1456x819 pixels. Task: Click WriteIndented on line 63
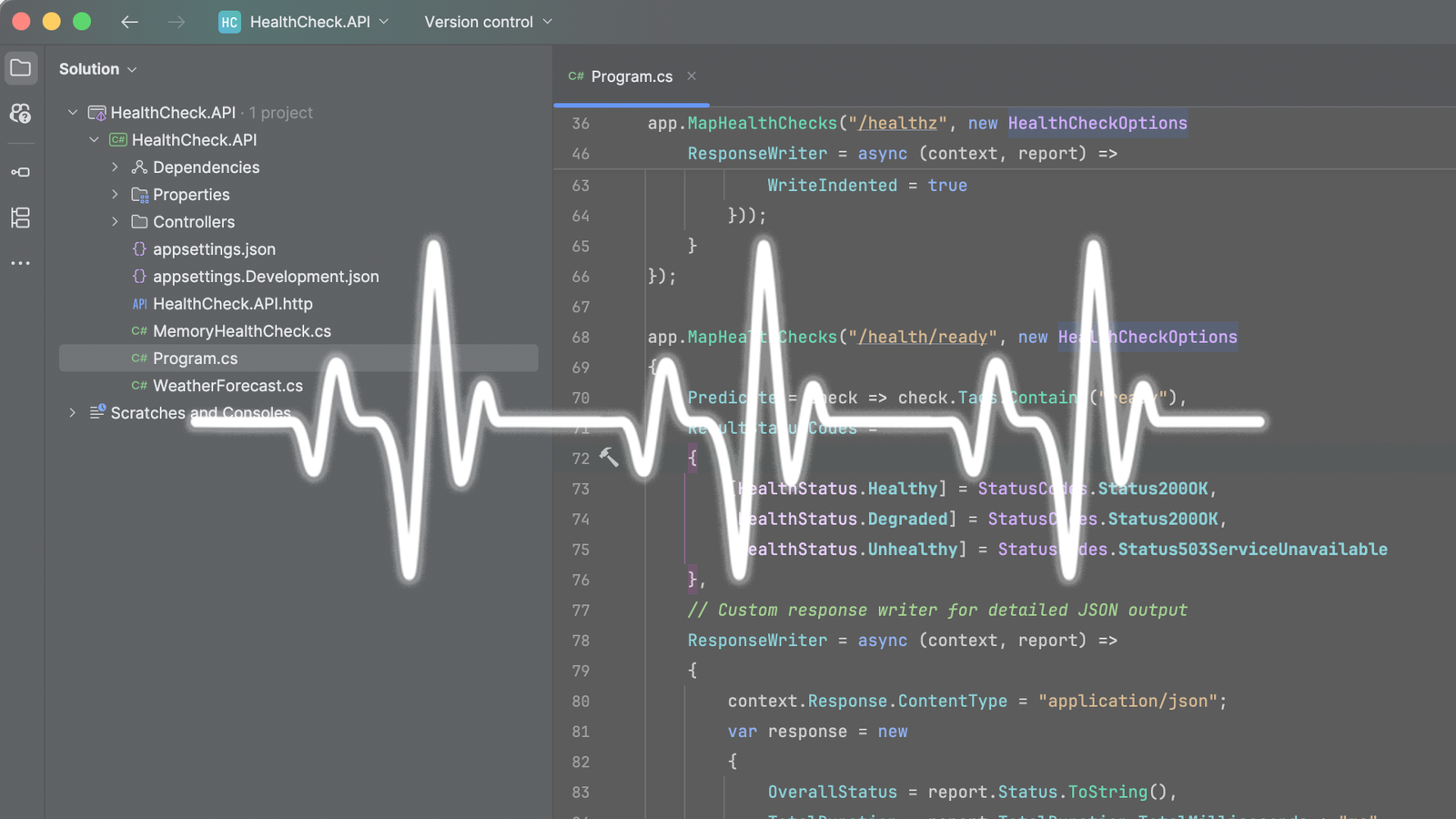click(832, 185)
